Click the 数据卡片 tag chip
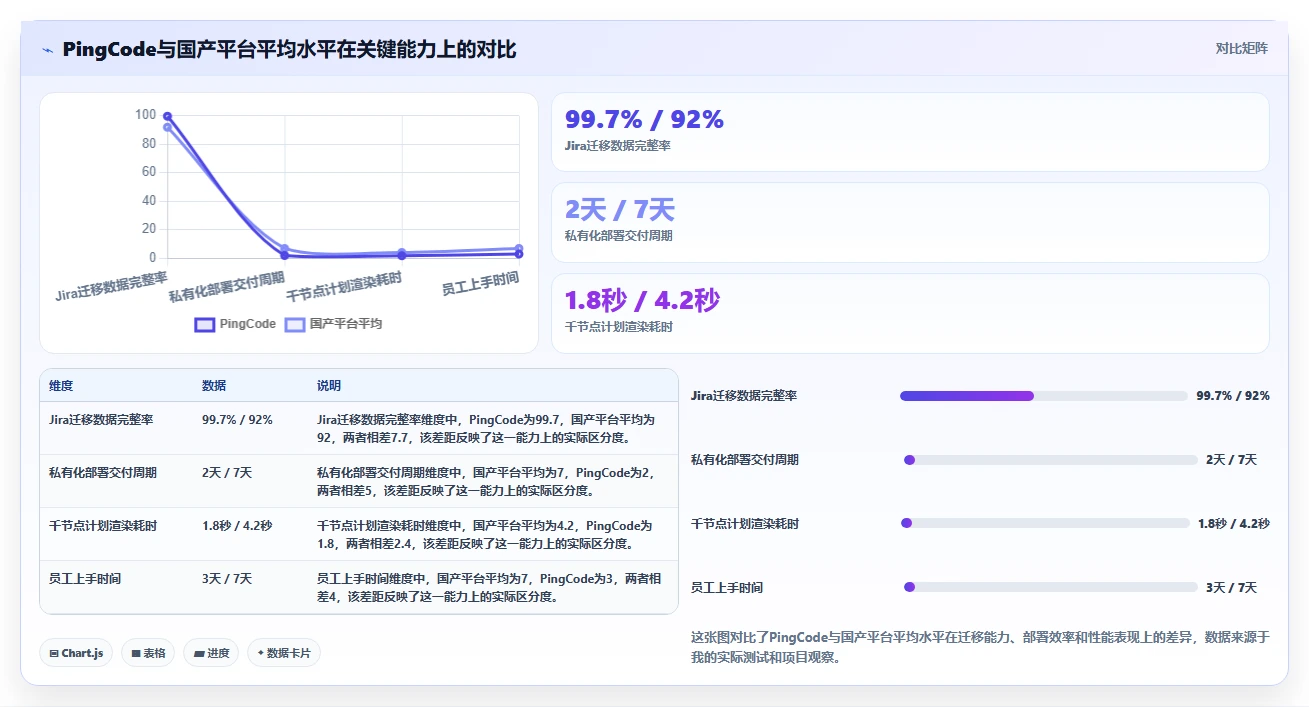This screenshot has width=1309, height=707. coord(284,653)
